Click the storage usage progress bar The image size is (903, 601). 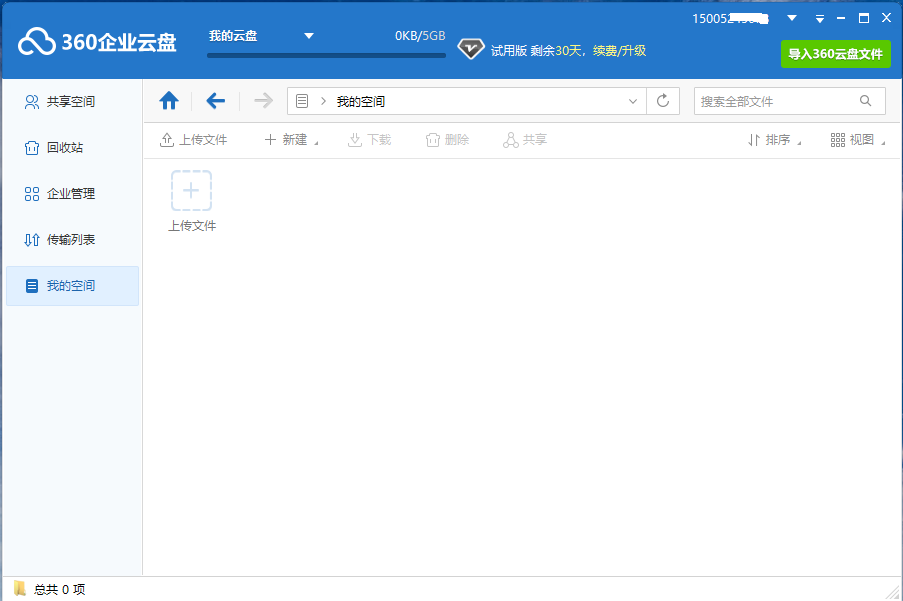(327, 56)
